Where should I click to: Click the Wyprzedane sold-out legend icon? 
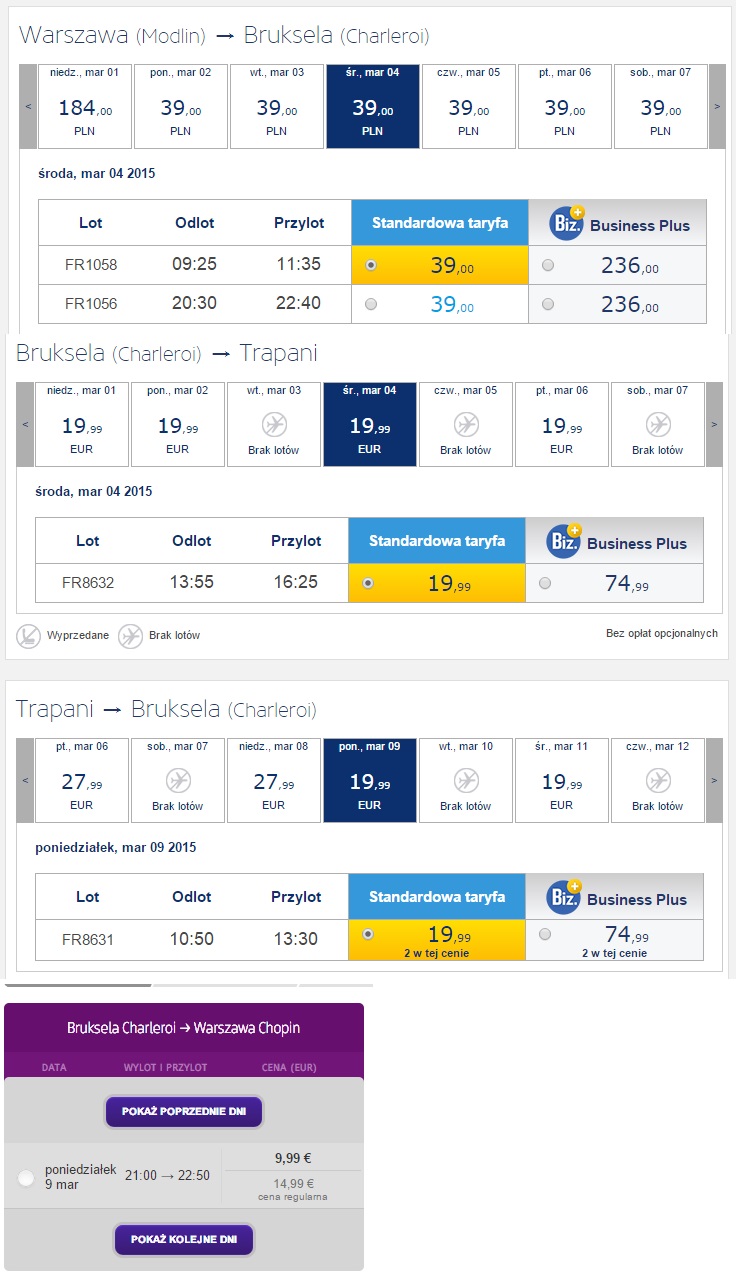(28, 635)
